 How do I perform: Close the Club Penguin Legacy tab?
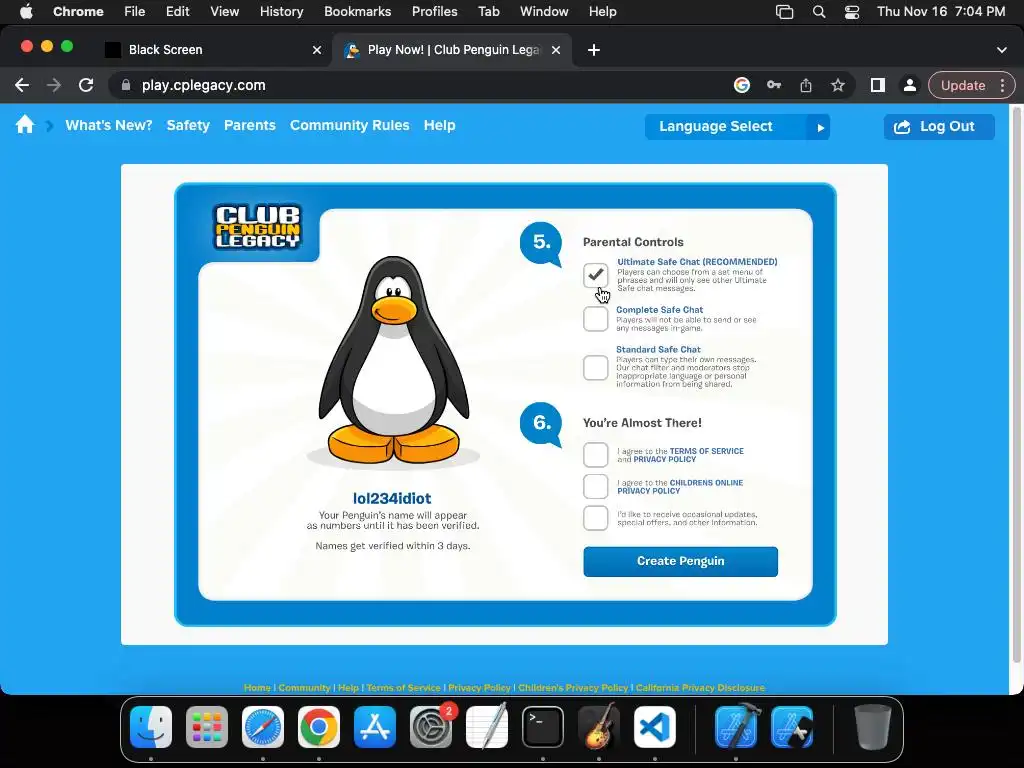(x=556, y=50)
